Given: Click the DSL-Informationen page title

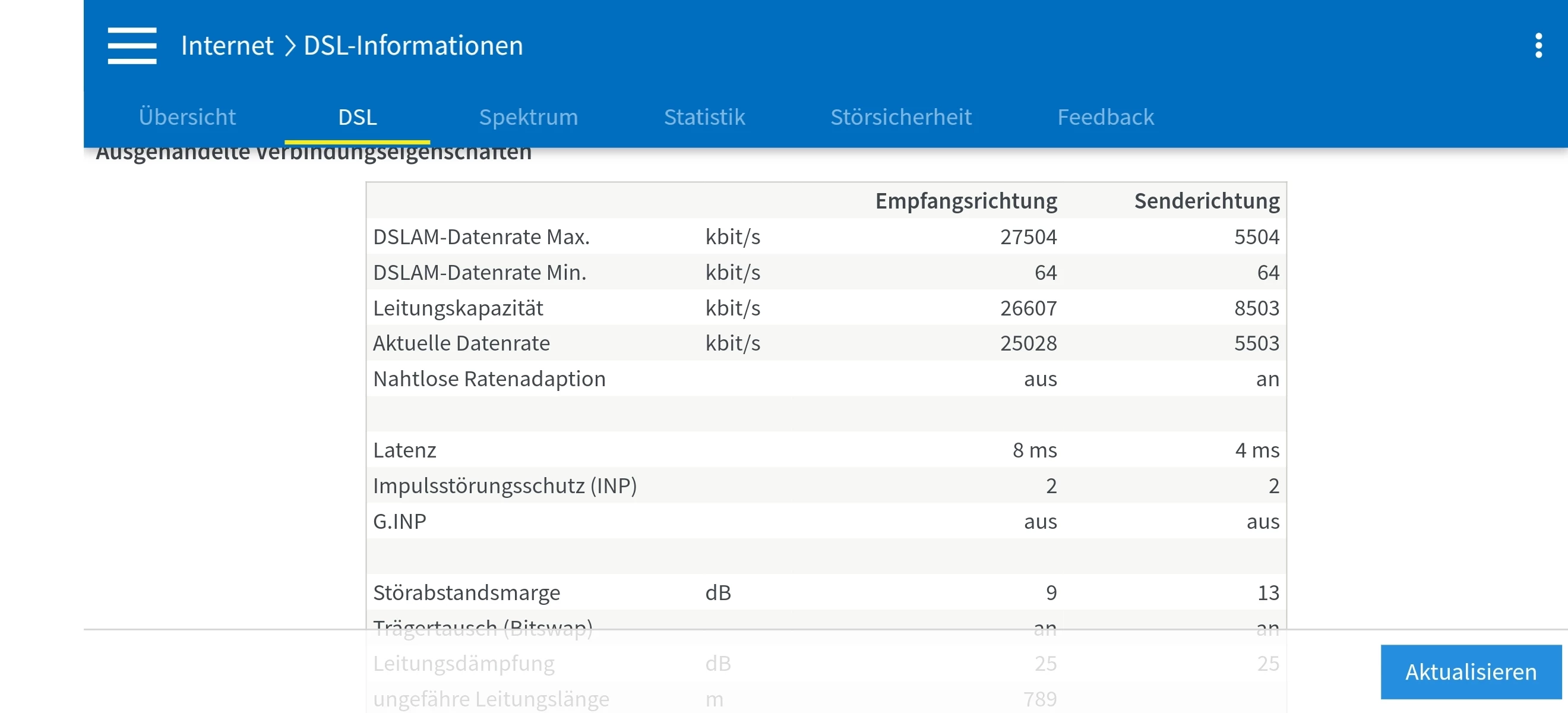Looking at the screenshot, I should coord(413,46).
